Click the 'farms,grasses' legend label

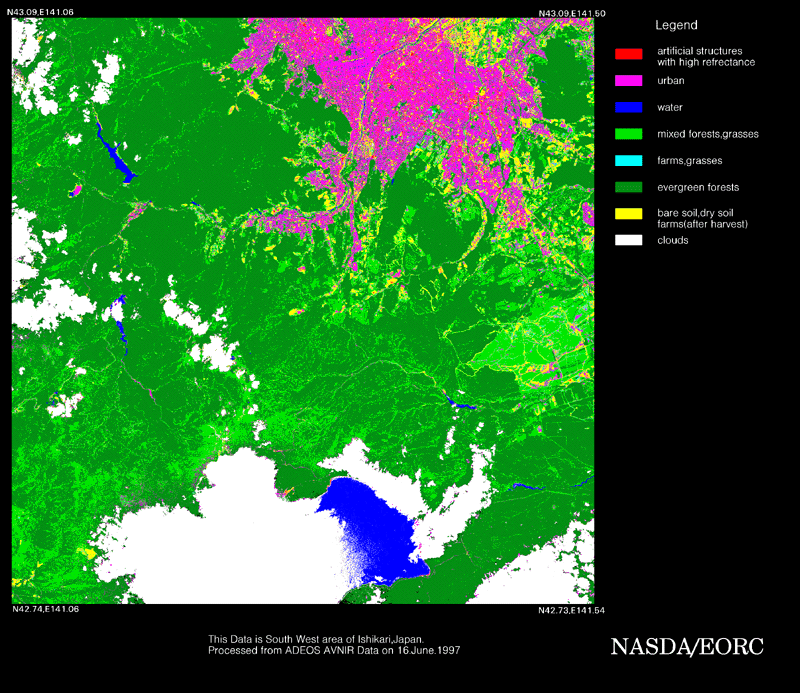[x=690, y=161]
